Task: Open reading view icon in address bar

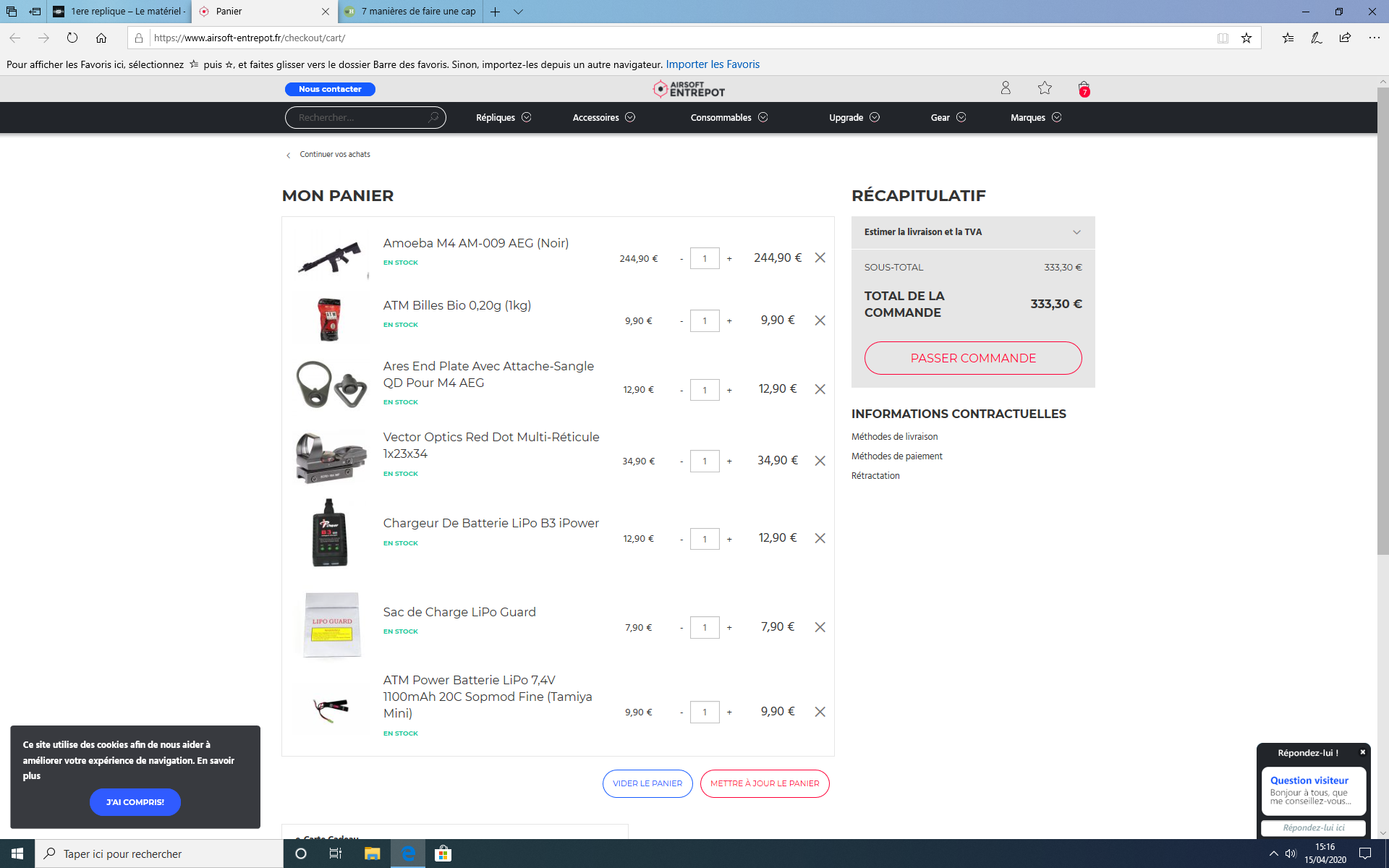Action: pos(1223,38)
